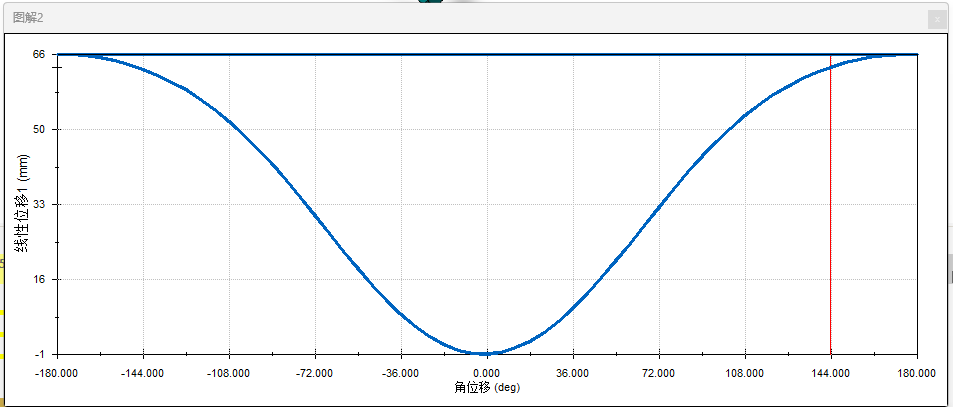Click the -72.000 X-axis tick label

coord(315,372)
